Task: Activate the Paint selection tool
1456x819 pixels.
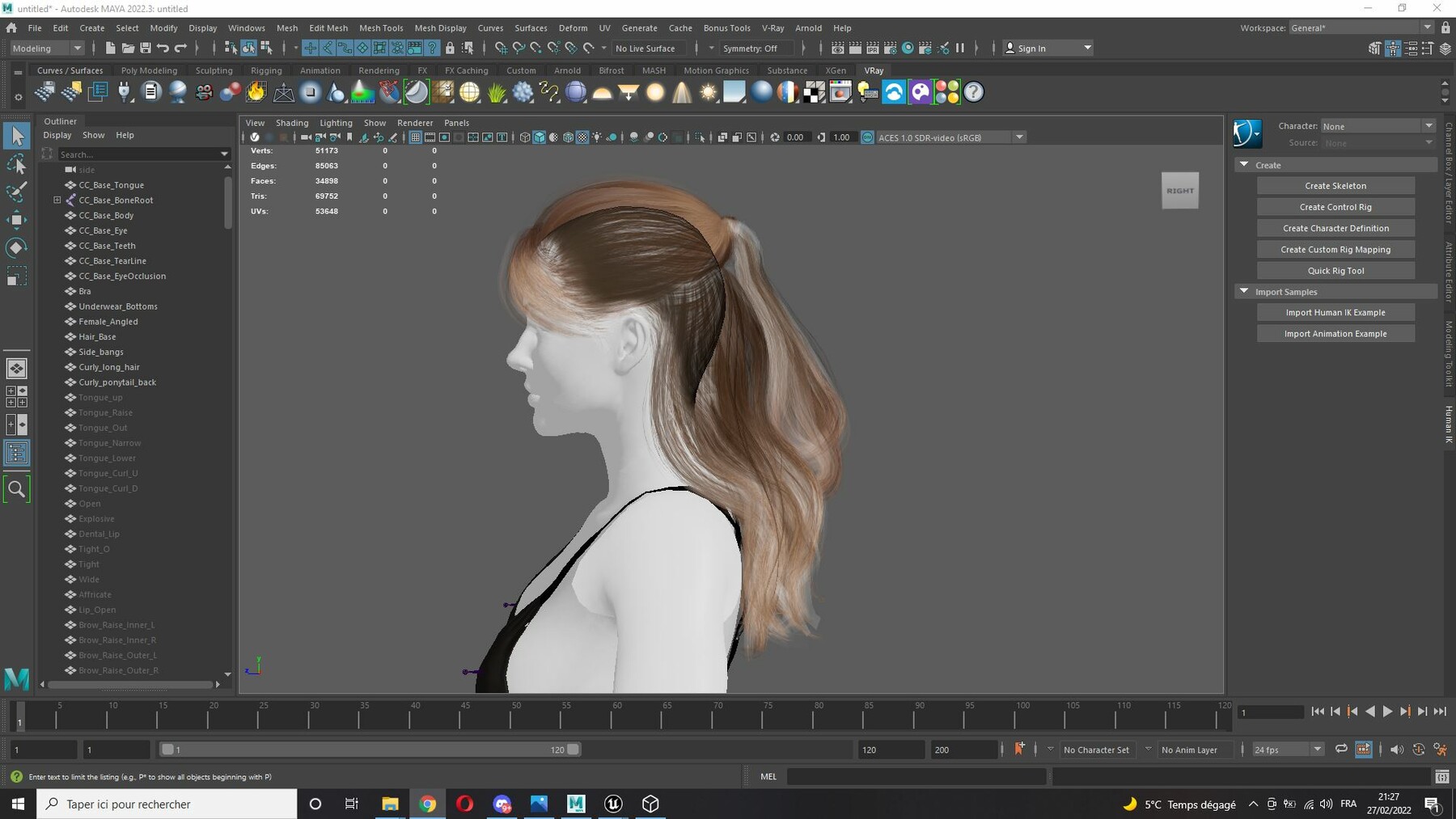Action: point(16,192)
